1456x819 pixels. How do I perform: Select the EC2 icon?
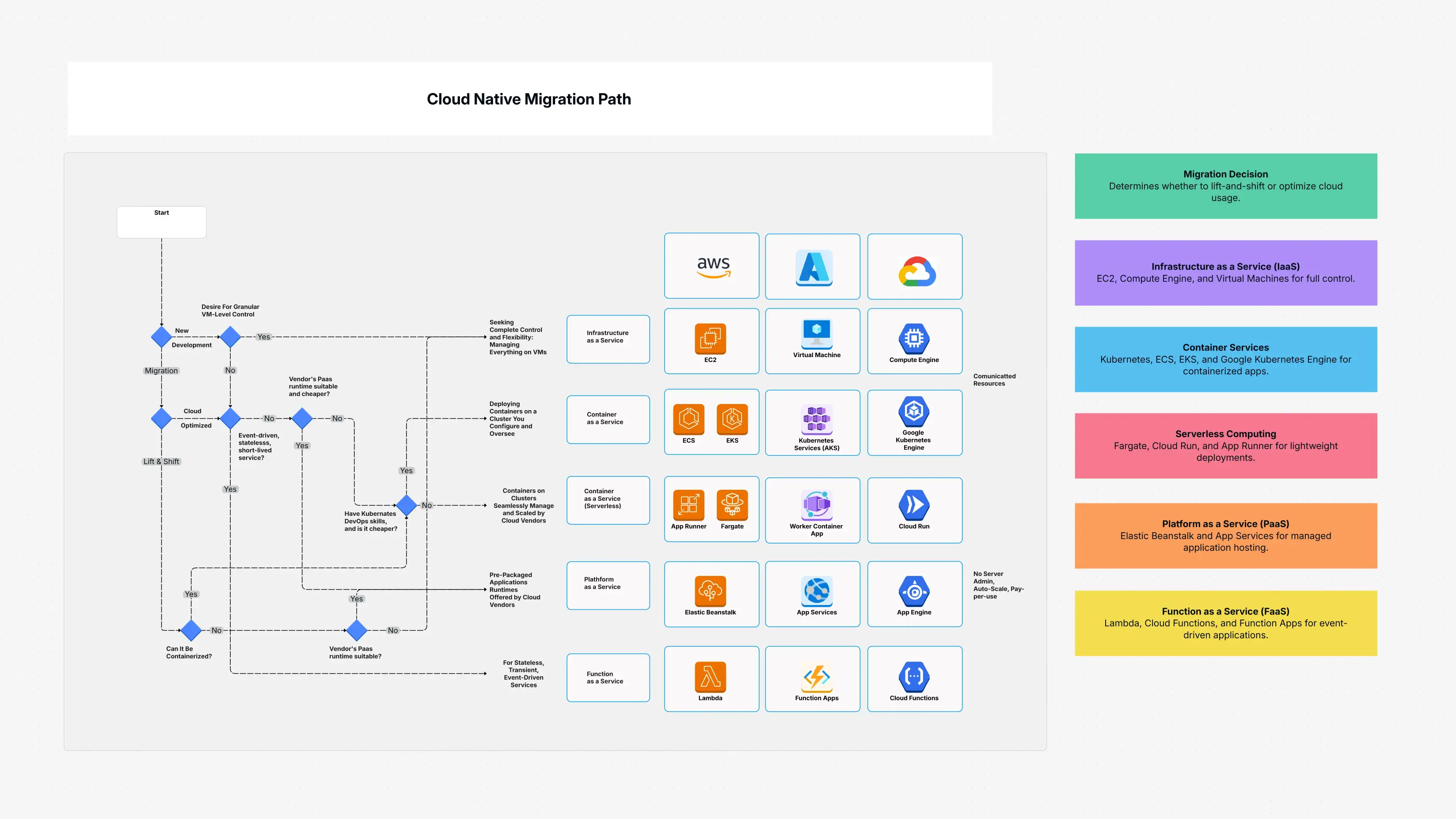coord(710,339)
